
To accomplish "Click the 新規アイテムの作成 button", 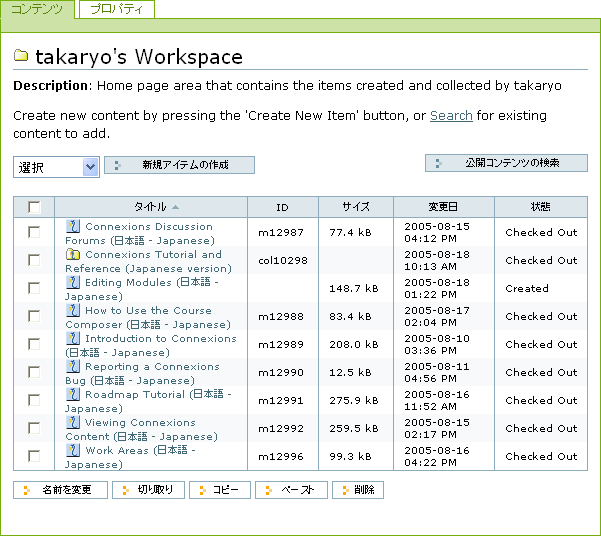I will tap(179, 165).
